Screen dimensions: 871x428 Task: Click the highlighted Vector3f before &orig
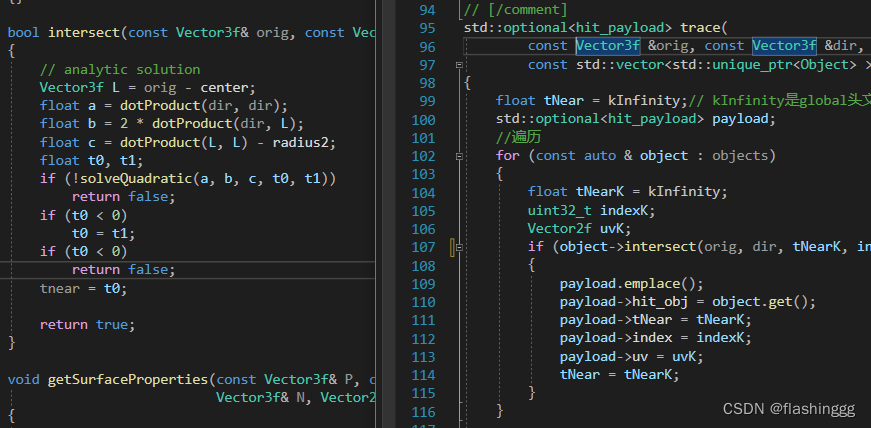[x=608, y=46]
